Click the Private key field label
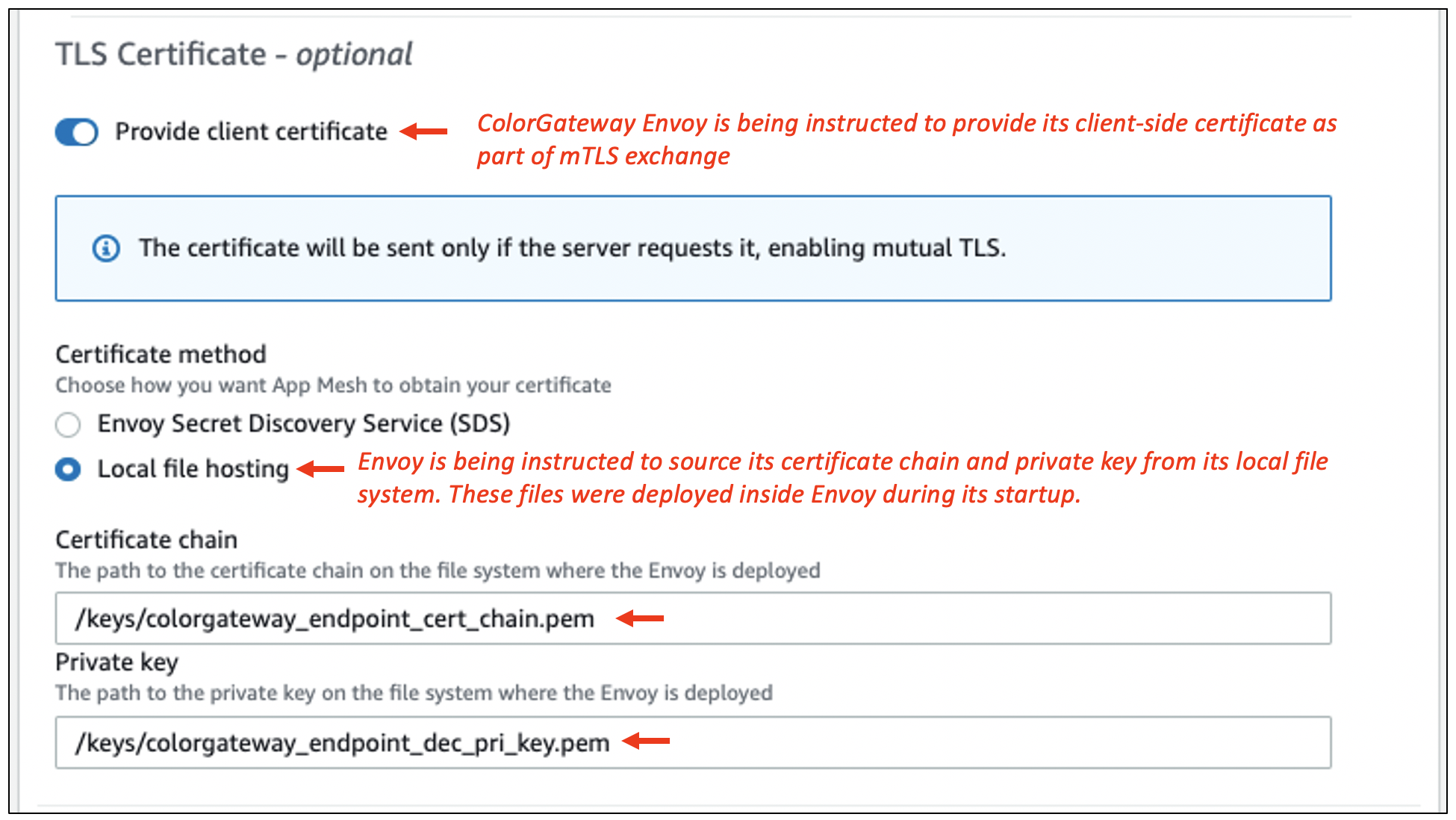This screenshot has height=820, width=1456. tap(116, 662)
